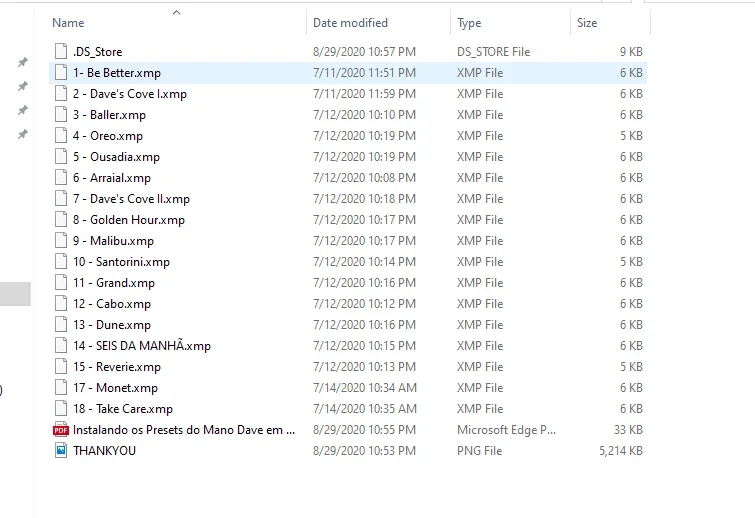Click the fourth pin icon in the sidebar
The width and height of the screenshot is (755, 518).
point(23,134)
